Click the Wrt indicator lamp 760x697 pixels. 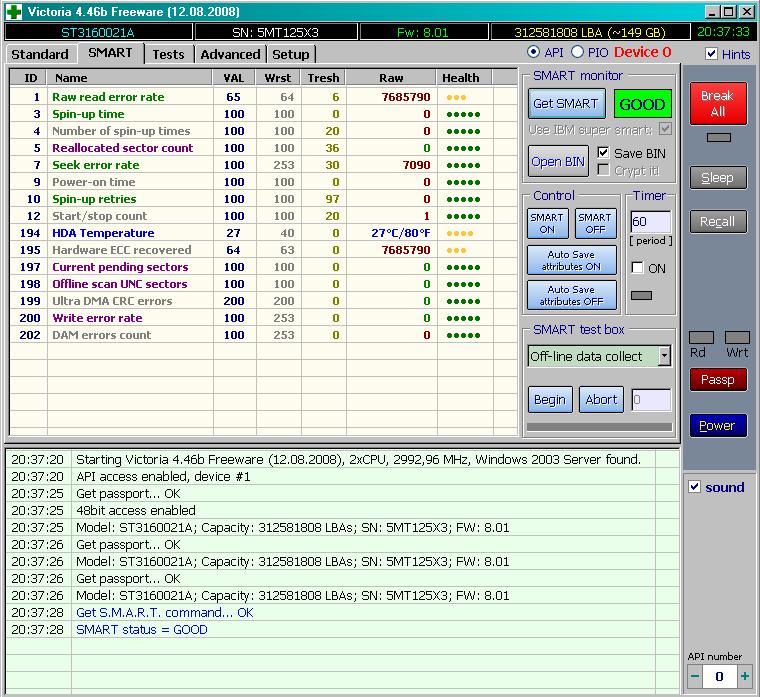737,337
